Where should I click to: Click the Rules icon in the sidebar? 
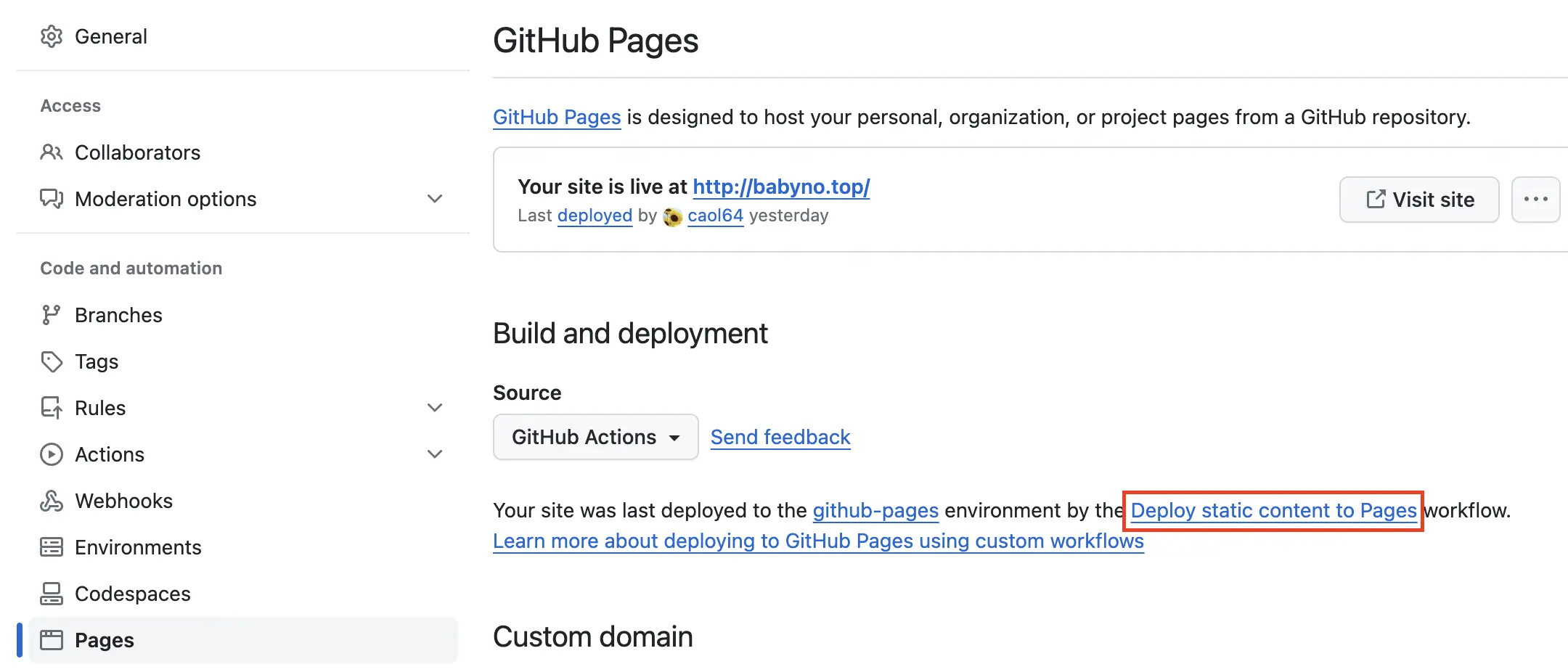coord(52,407)
